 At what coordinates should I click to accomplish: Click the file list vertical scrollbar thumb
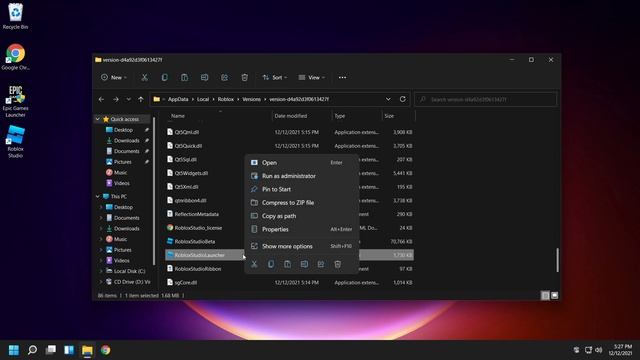pos(557,260)
